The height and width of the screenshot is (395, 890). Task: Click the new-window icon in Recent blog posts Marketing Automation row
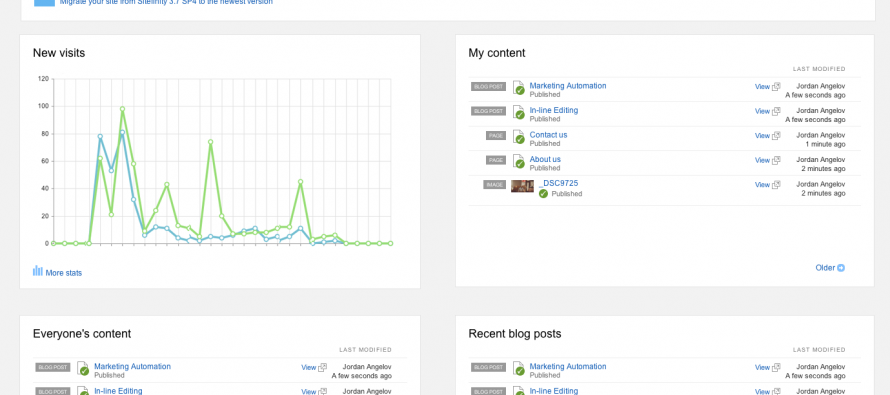click(x=776, y=368)
